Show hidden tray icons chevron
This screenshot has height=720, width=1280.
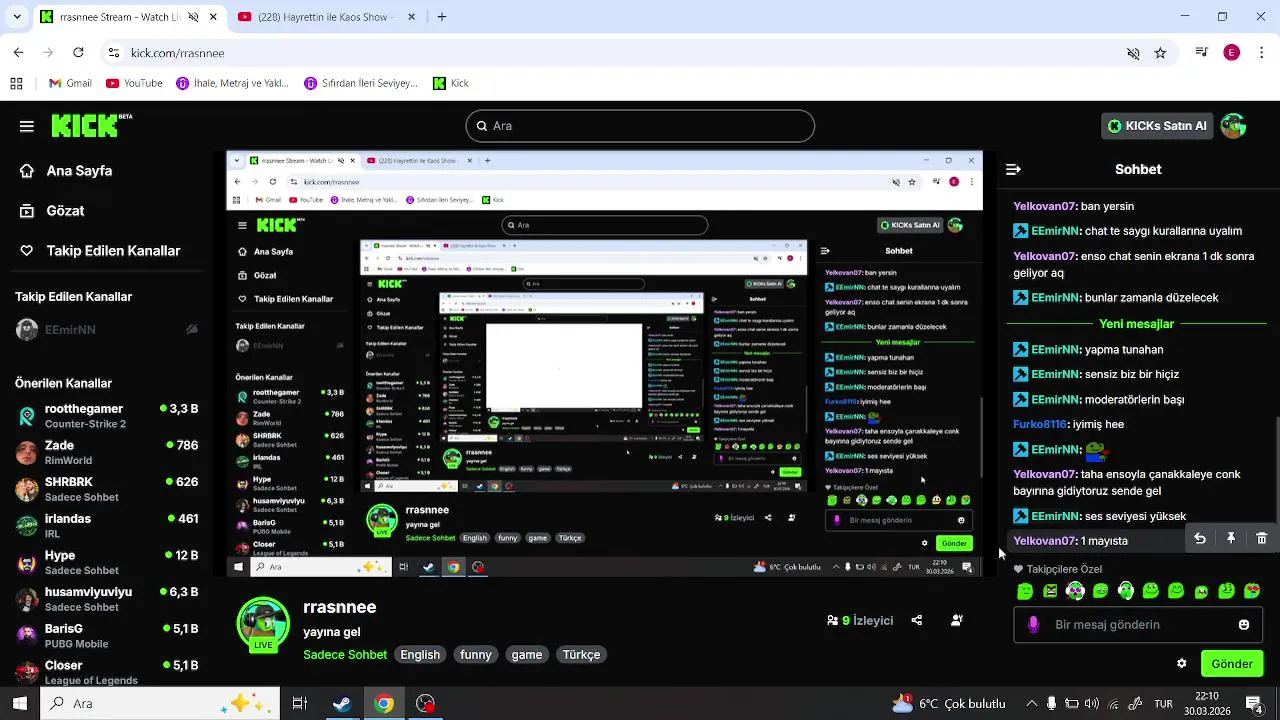(x=1032, y=704)
